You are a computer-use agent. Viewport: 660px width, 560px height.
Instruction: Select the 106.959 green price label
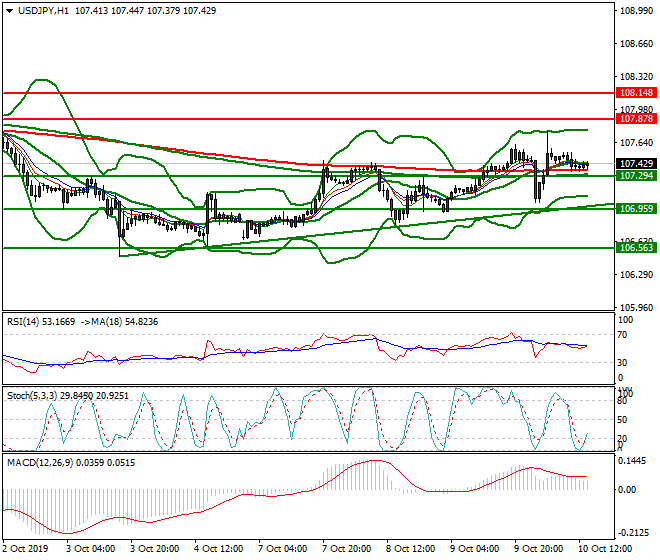636,208
